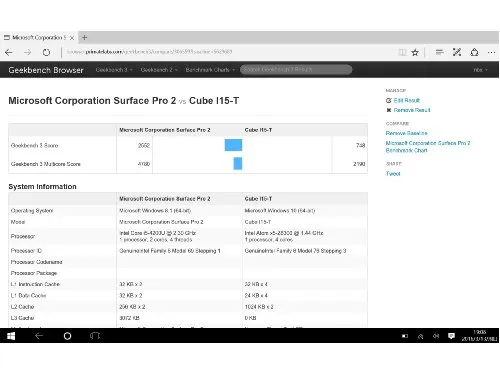The height and width of the screenshot is (375, 500).
Task: Close the Microsoft Corporation tab
Action: point(72,38)
